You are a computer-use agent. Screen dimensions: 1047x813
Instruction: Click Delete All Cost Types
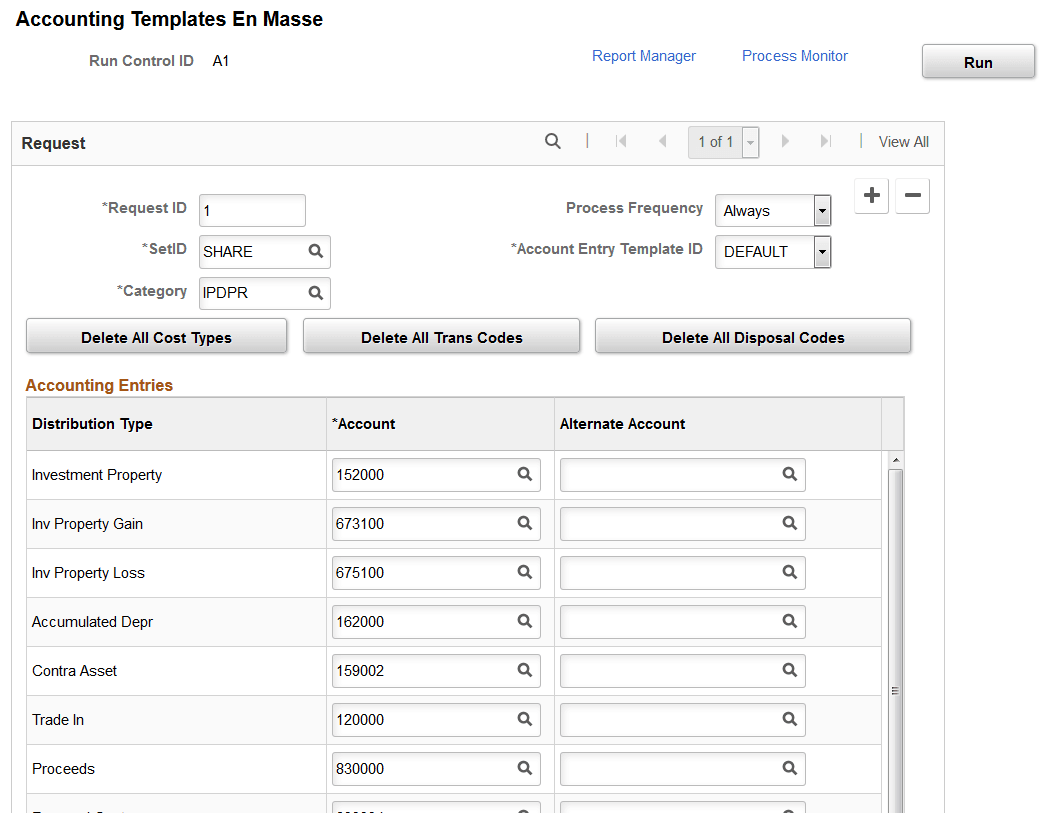156,336
